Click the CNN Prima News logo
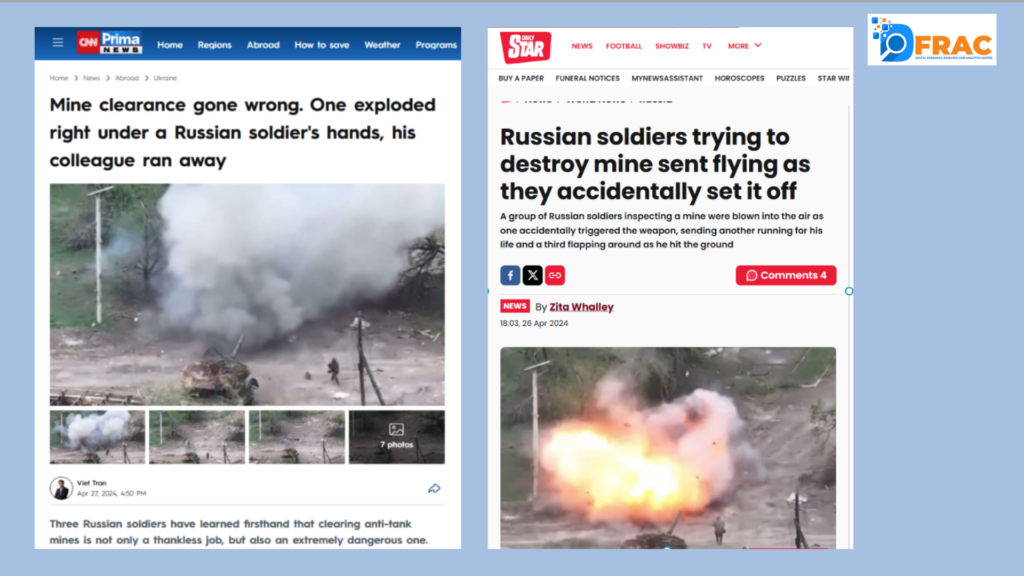 point(109,43)
